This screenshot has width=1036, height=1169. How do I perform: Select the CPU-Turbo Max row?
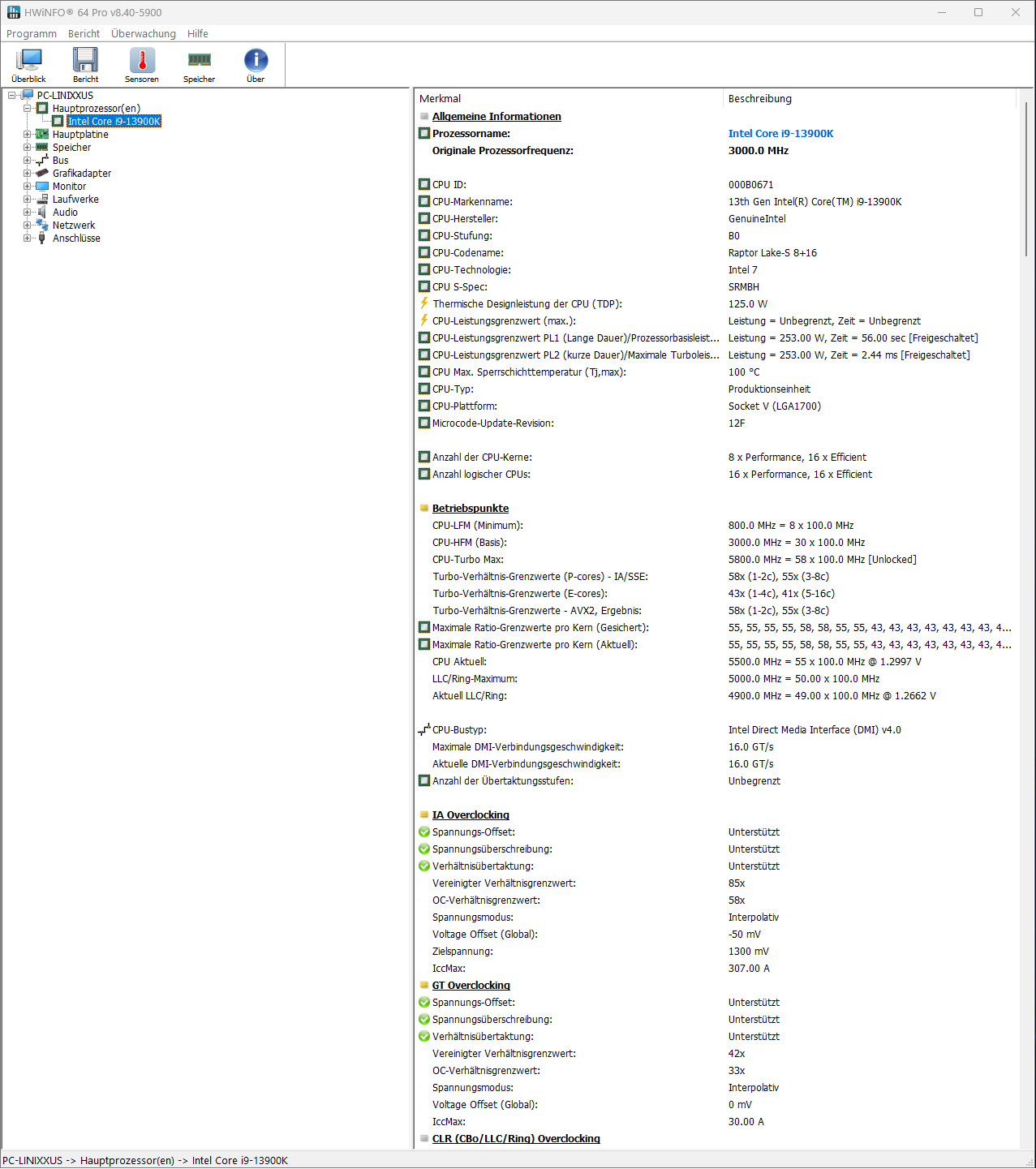(x=717, y=559)
